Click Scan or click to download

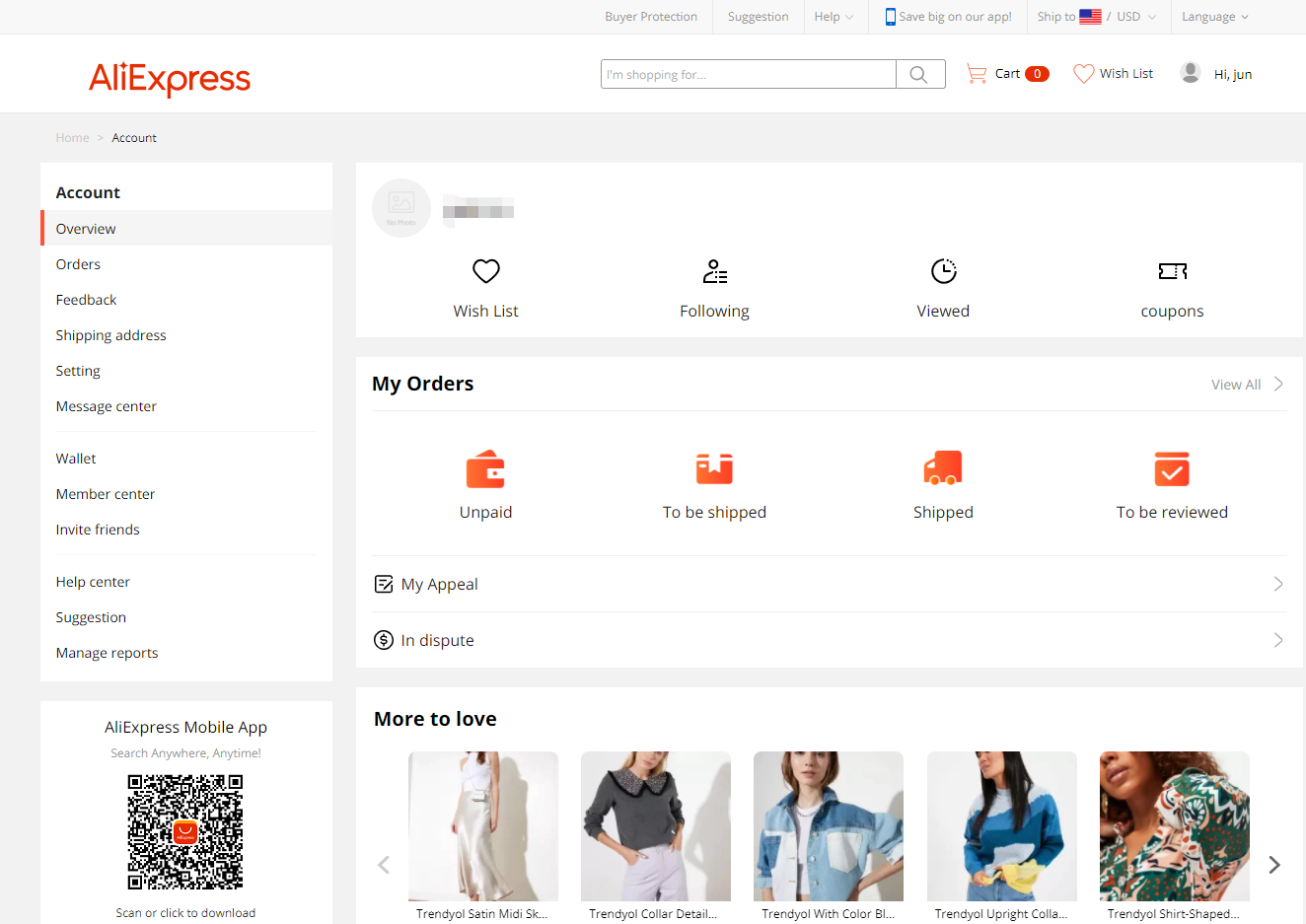tap(185, 913)
